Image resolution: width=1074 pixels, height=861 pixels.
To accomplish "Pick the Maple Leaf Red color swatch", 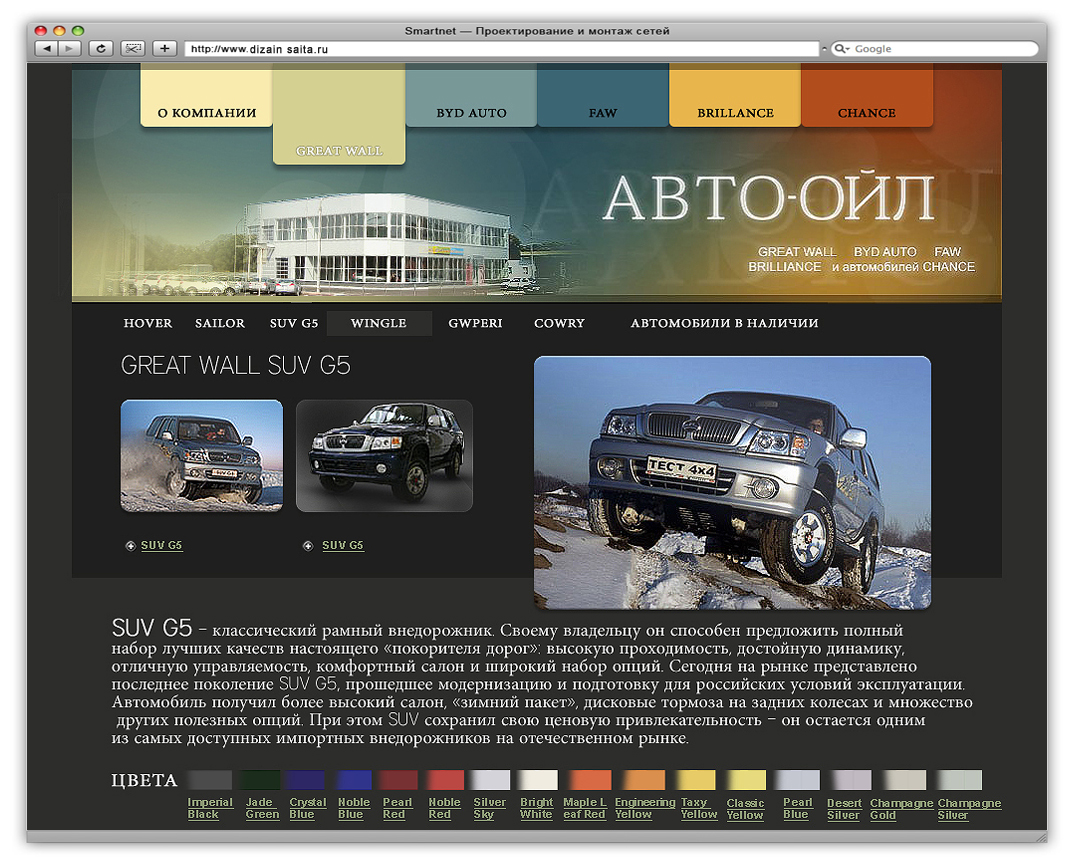I will coord(588,779).
